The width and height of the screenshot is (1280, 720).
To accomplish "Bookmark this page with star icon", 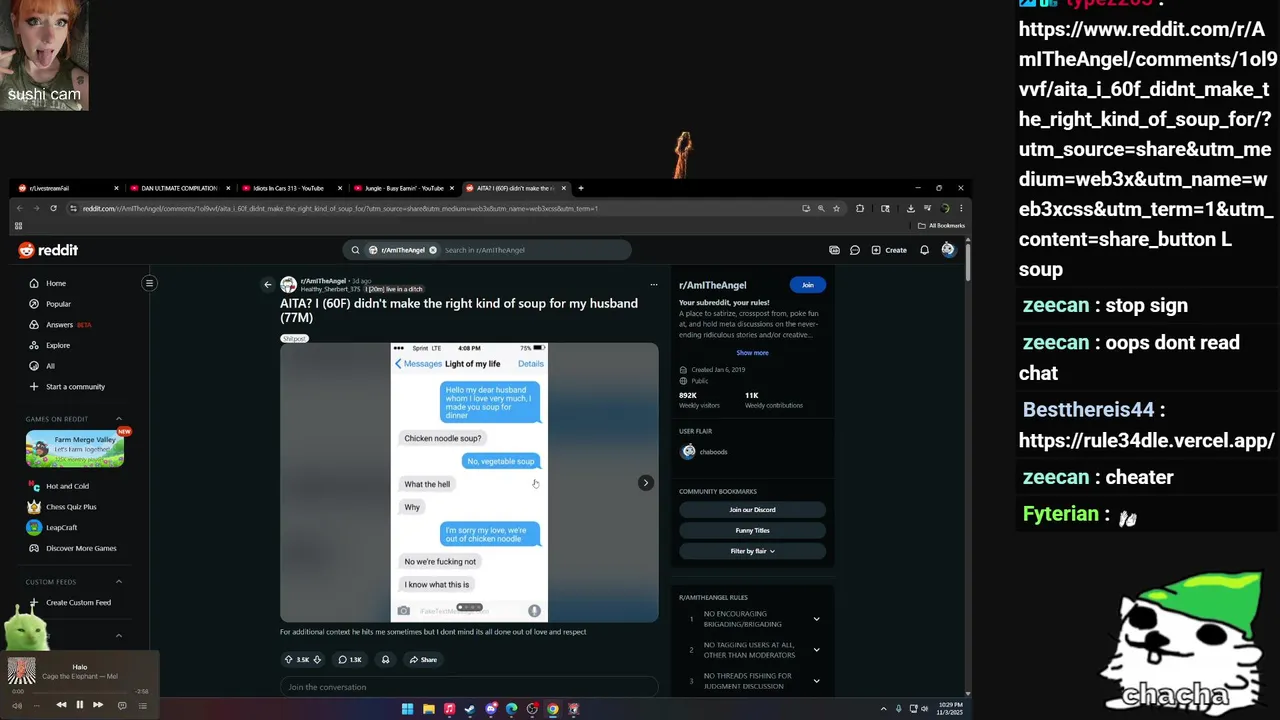I will (x=837, y=209).
